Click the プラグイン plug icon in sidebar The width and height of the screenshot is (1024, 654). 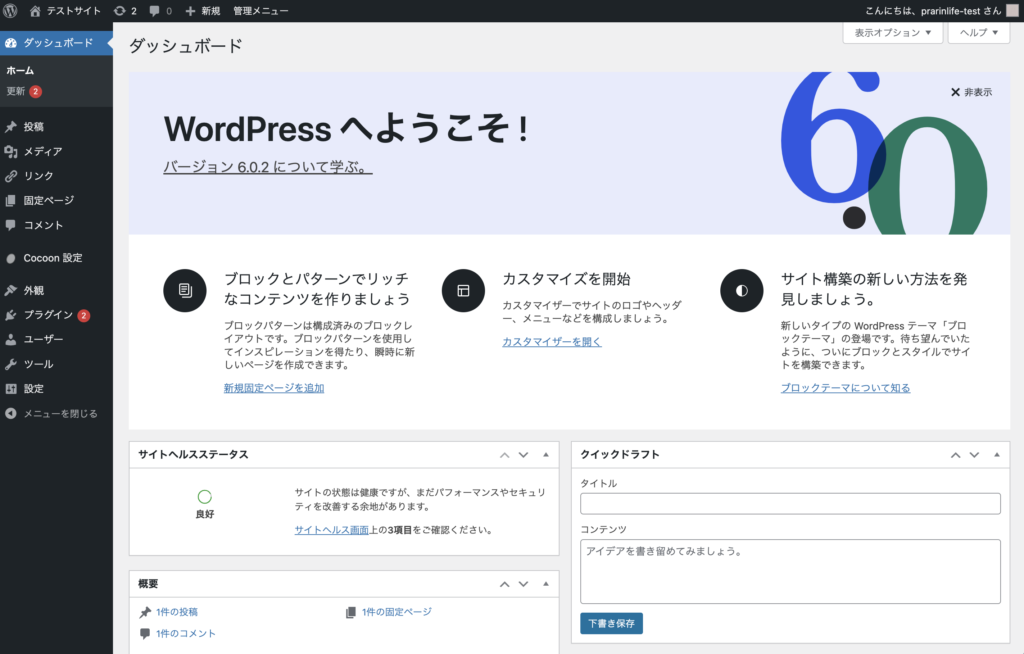click(x=10, y=315)
